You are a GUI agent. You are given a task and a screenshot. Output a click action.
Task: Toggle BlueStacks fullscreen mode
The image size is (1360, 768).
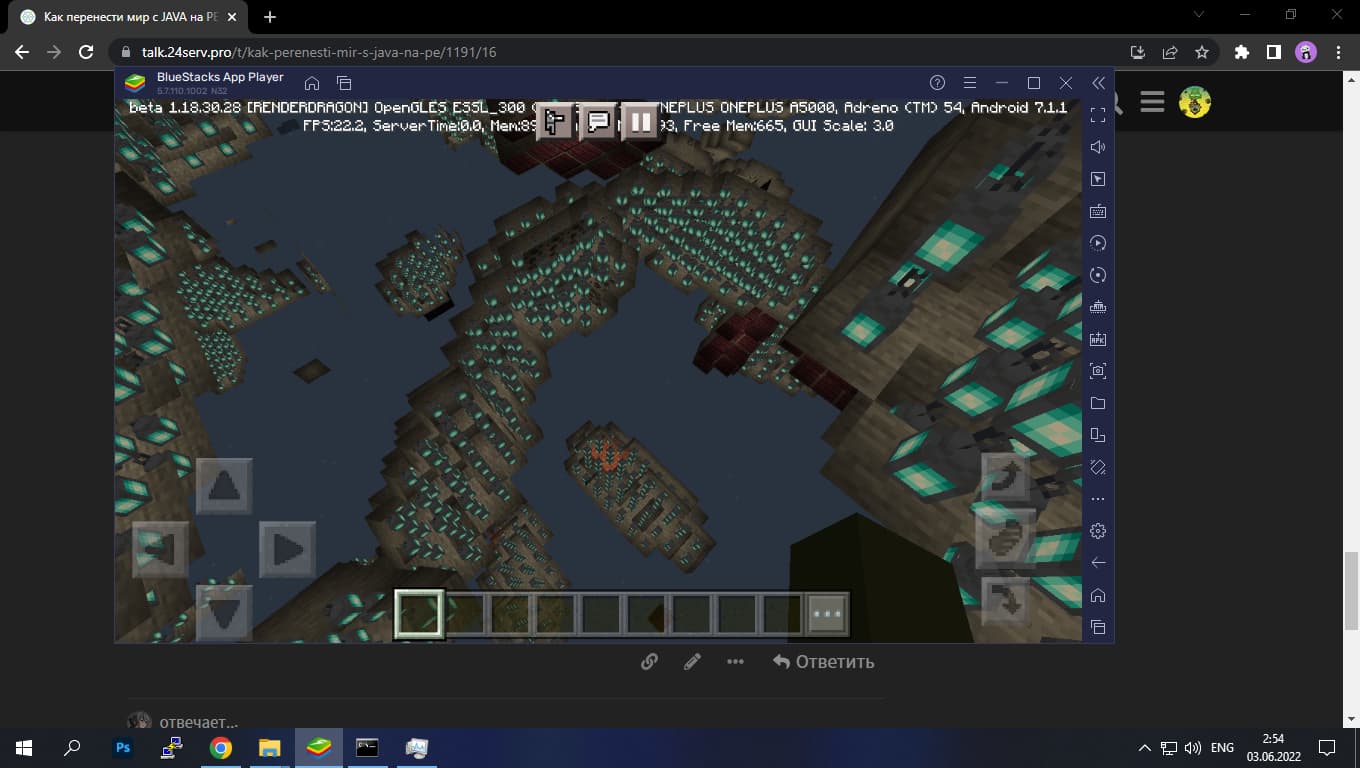point(1098,115)
